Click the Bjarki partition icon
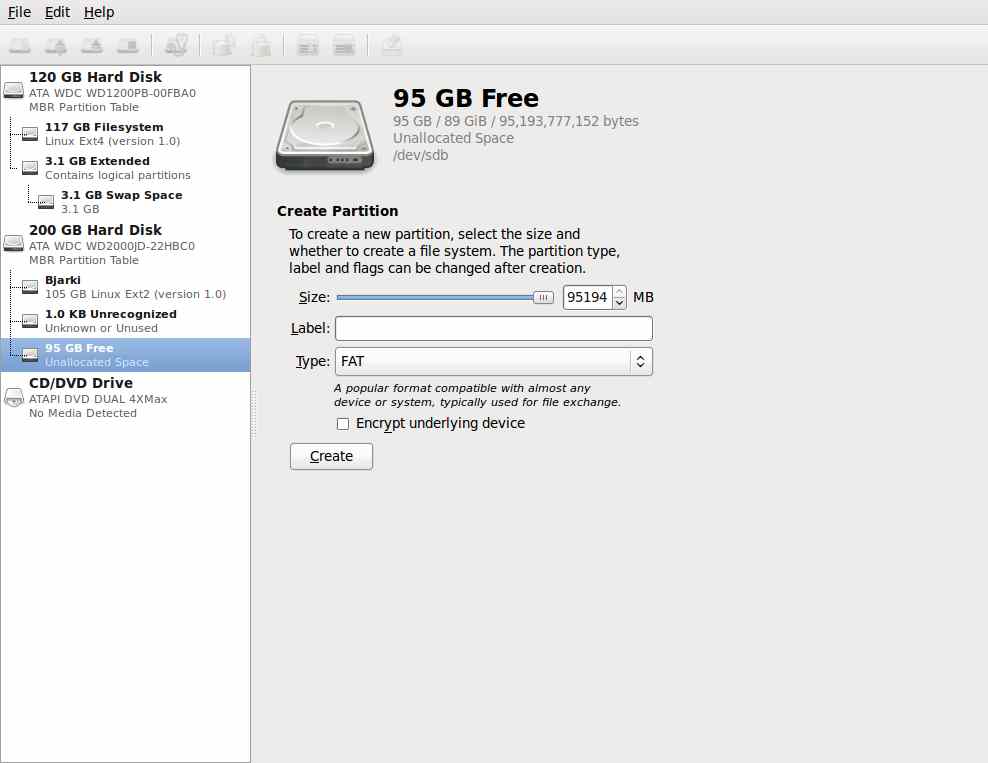The image size is (988, 763). coord(30,287)
